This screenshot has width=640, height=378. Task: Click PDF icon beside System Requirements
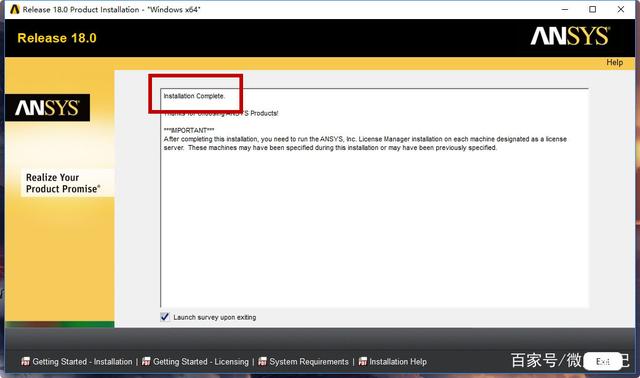(262, 361)
